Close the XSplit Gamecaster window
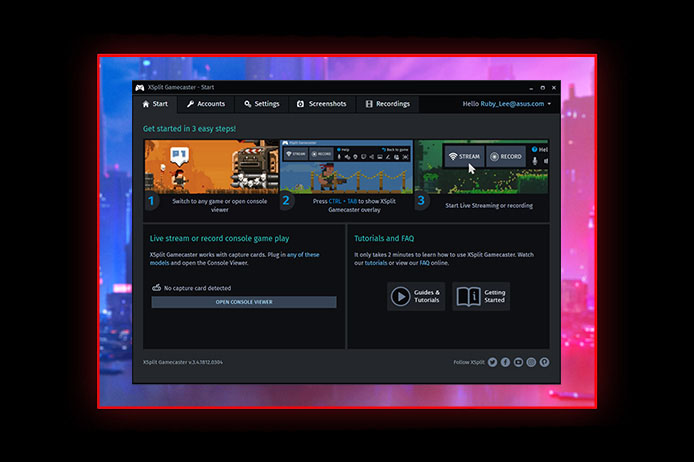 [554, 88]
